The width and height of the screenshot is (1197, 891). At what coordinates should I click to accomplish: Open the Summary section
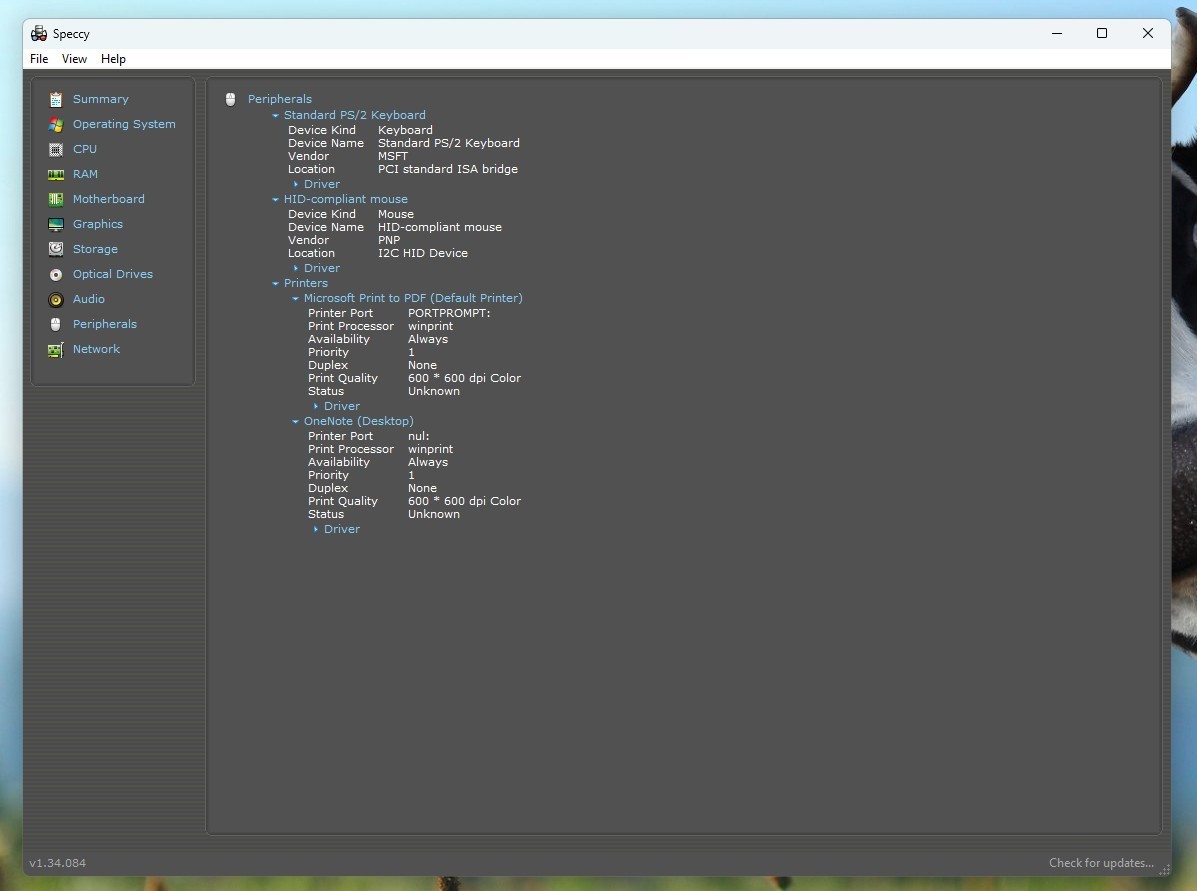pos(101,99)
